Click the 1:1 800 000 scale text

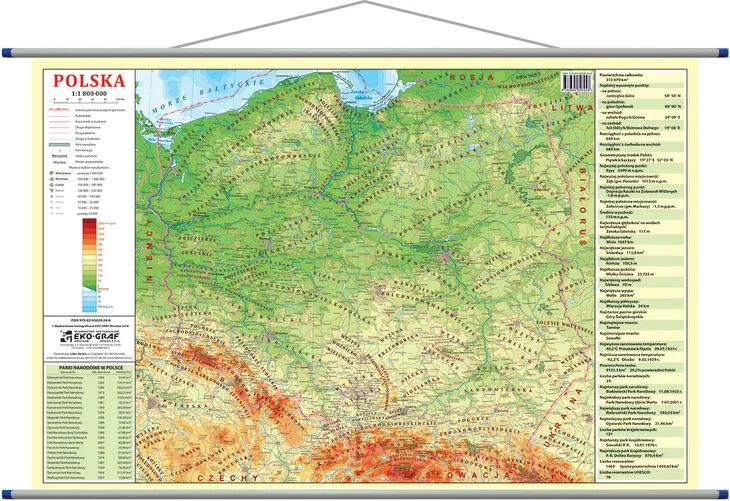click(89, 94)
